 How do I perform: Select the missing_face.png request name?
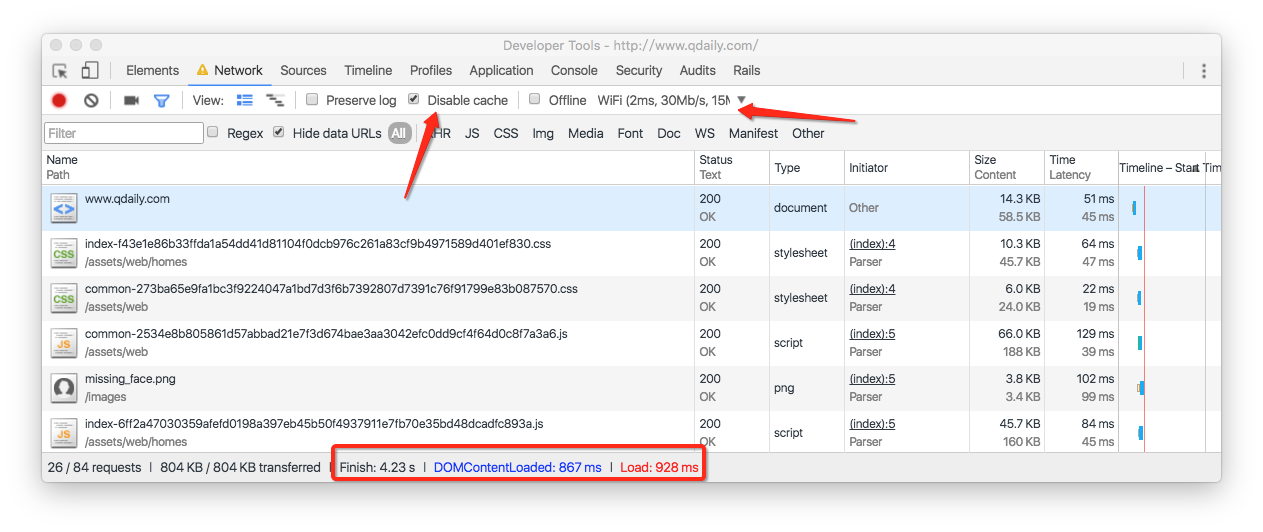130,379
